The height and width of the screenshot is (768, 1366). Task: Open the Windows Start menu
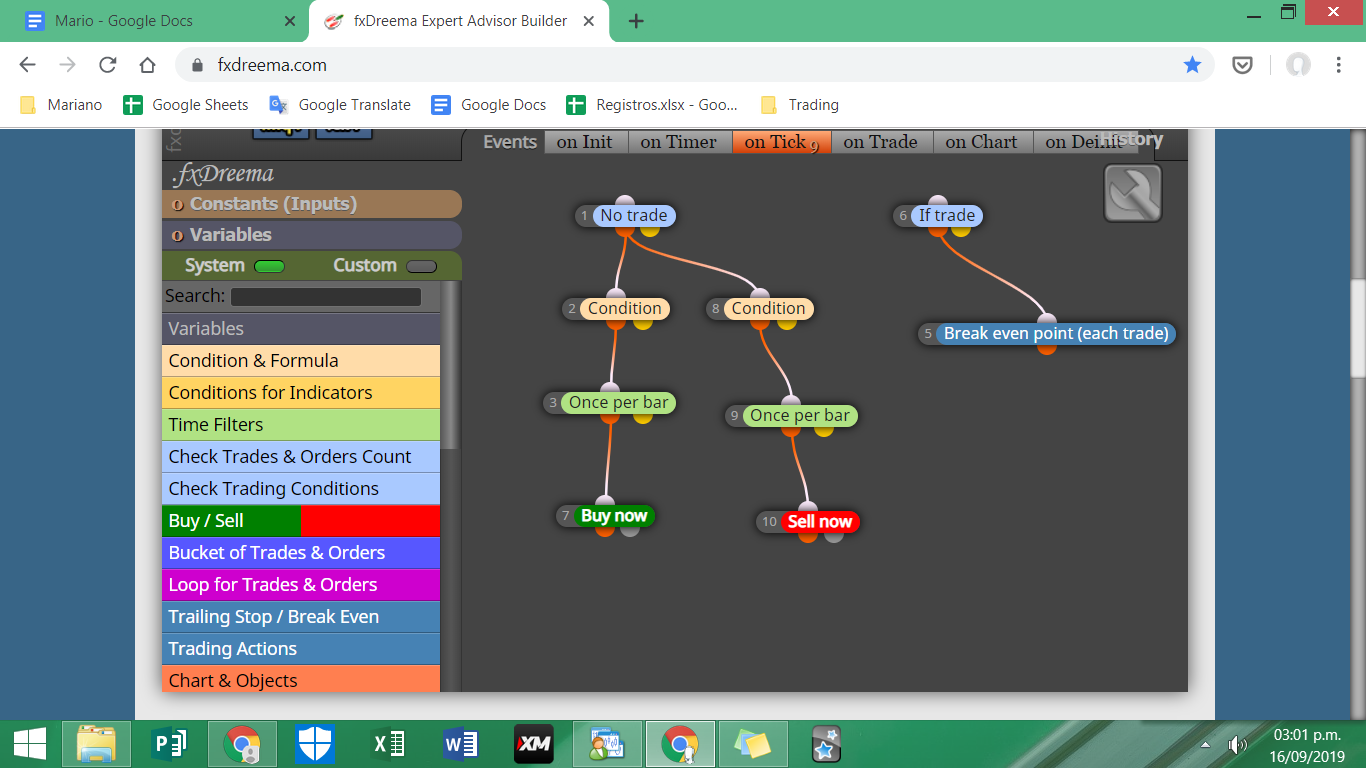29,744
